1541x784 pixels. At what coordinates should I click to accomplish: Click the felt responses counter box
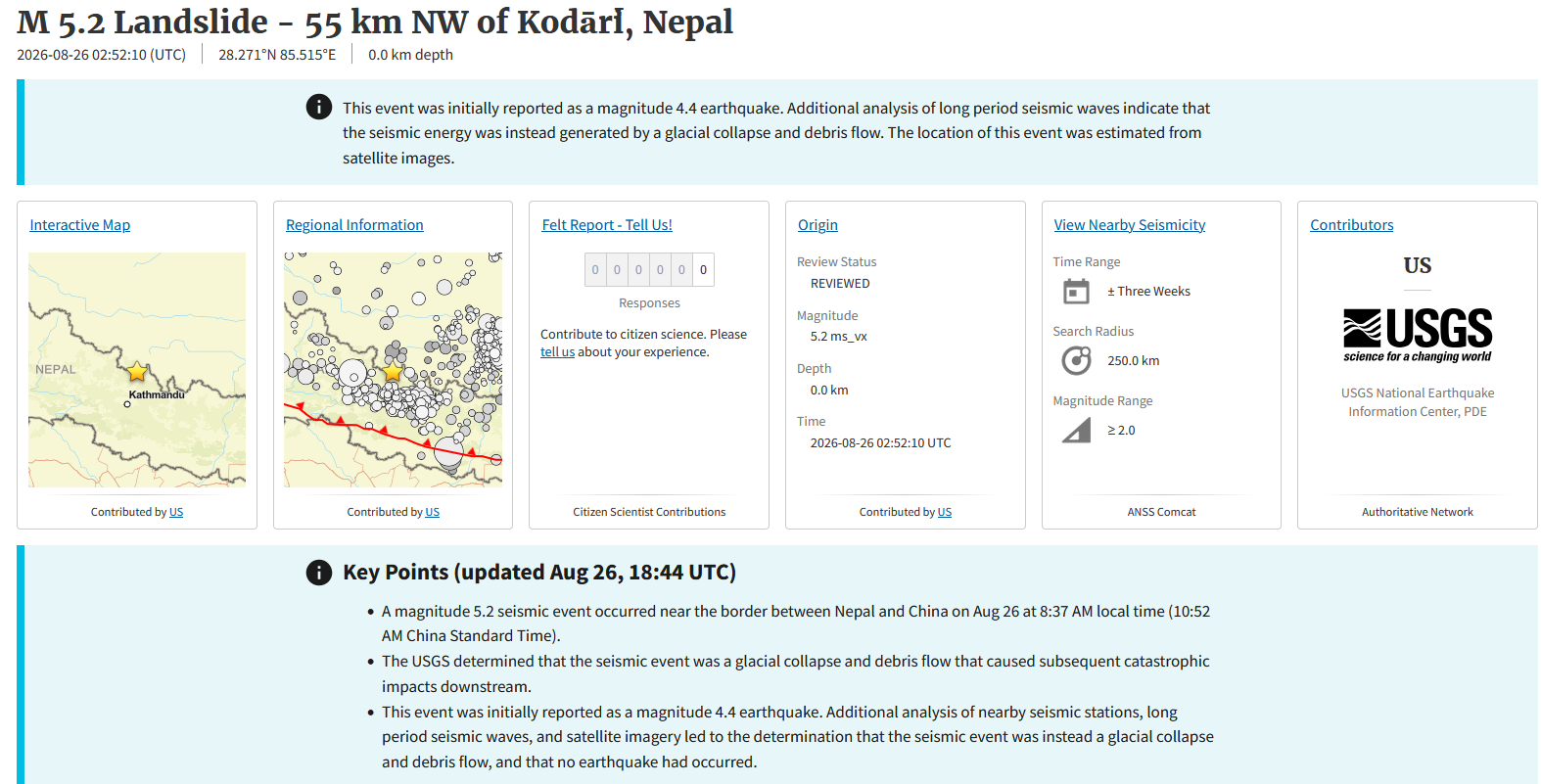pos(649,270)
